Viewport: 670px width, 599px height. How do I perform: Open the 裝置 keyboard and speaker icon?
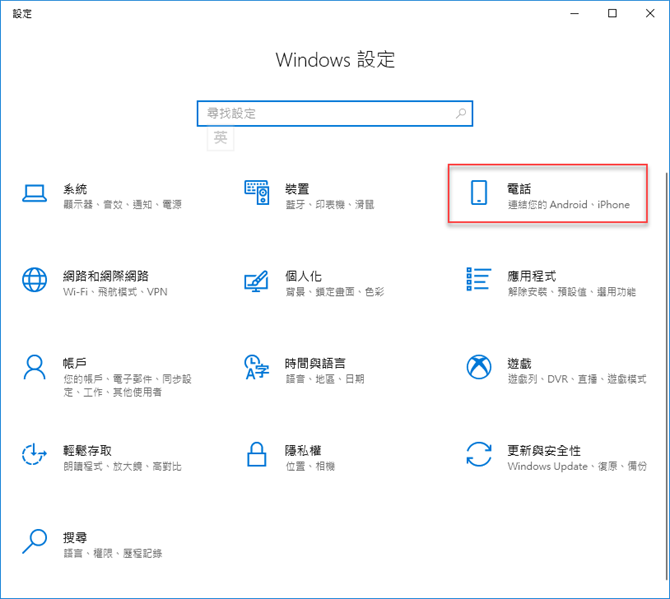tap(257, 193)
